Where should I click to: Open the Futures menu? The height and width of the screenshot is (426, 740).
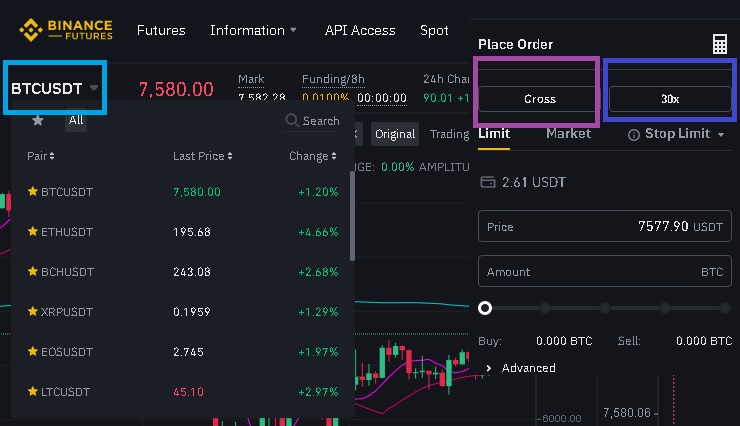(x=161, y=30)
